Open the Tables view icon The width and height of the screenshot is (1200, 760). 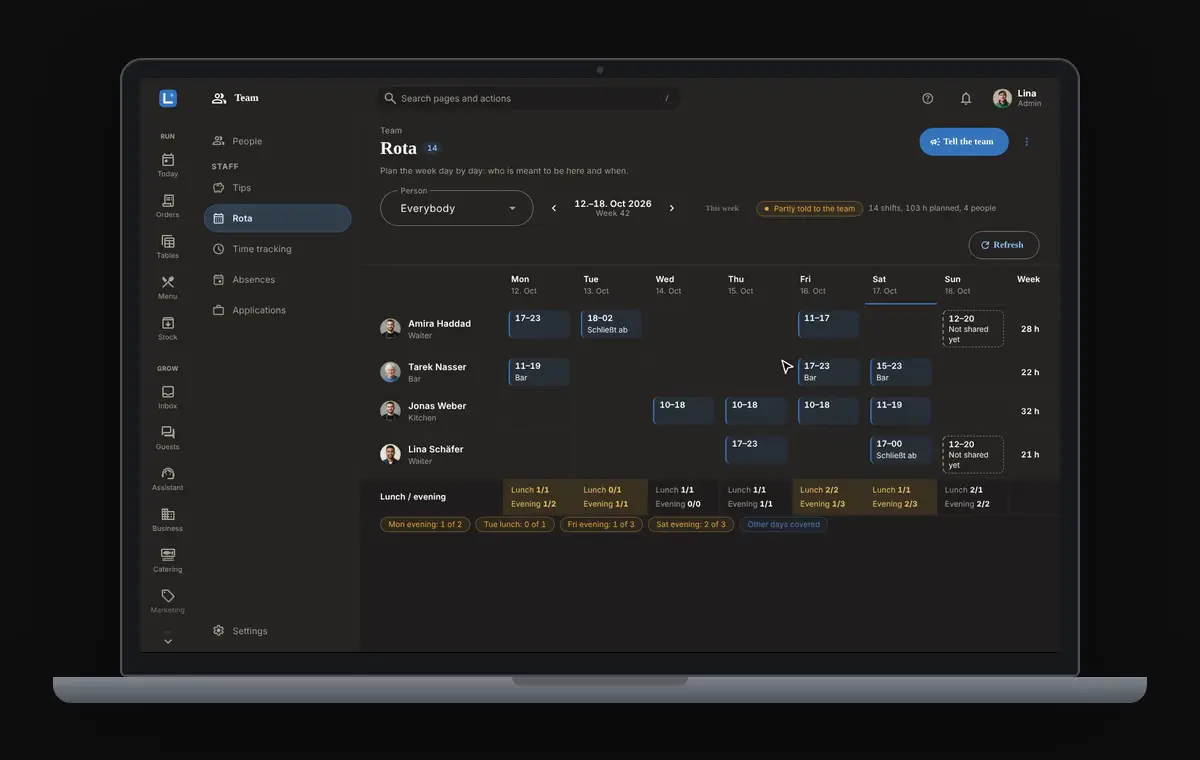tap(167, 247)
